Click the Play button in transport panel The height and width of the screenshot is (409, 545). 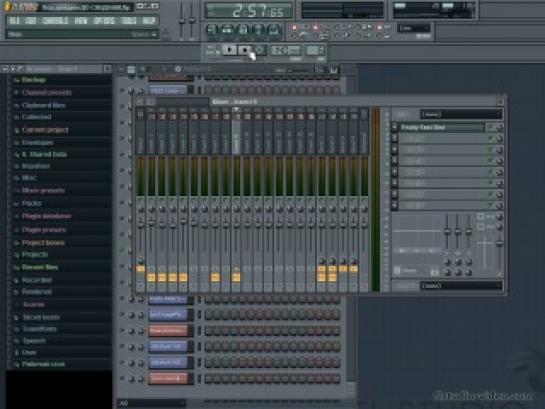[x=229, y=50]
